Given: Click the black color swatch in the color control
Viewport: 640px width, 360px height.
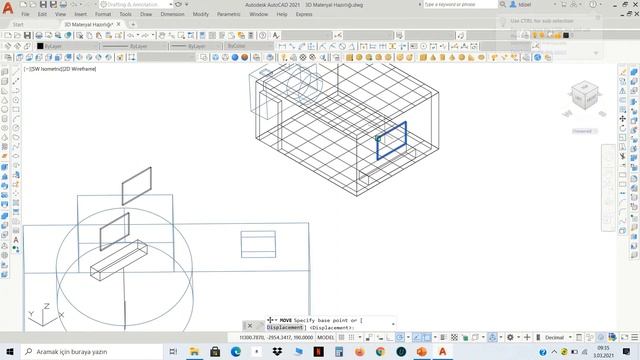Looking at the screenshot, I should 40,46.
